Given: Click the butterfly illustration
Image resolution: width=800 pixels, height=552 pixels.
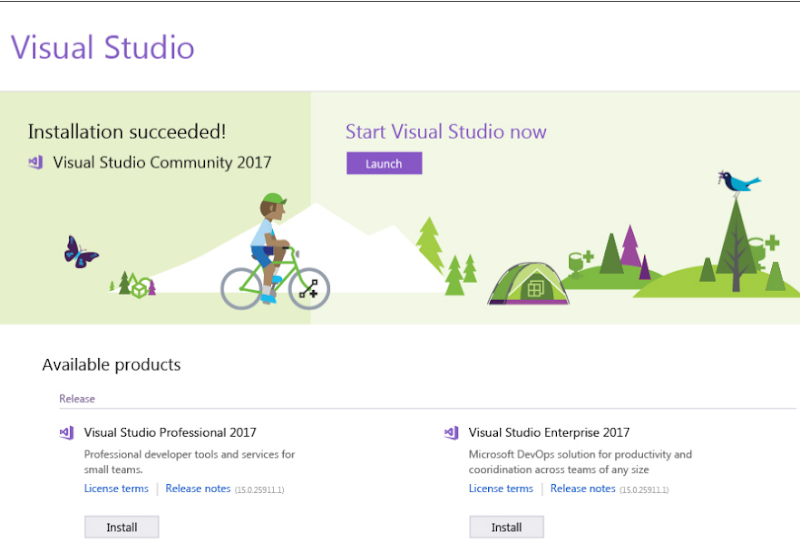Looking at the screenshot, I should pos(81,252).
